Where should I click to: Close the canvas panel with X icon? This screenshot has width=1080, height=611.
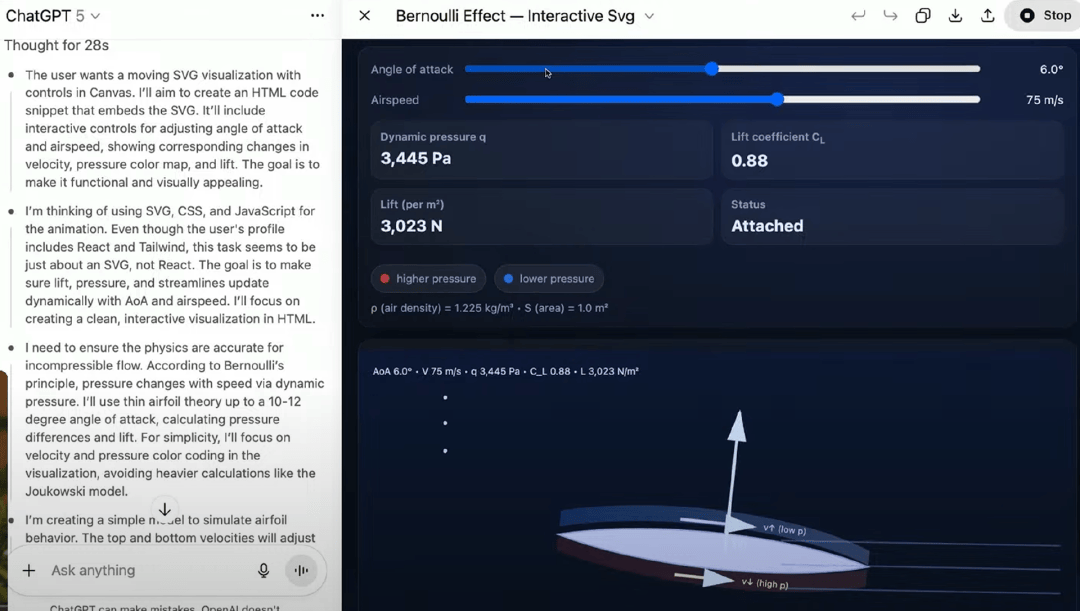(365, 16)
